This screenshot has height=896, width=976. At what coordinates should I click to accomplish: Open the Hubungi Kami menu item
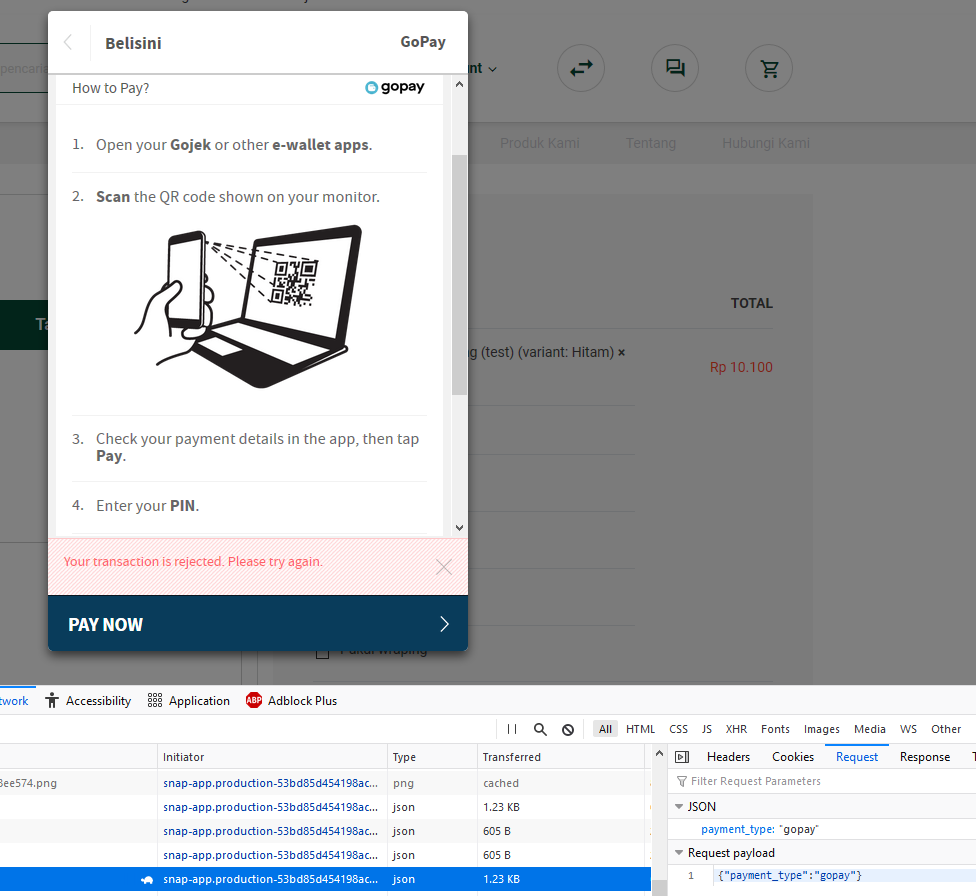click(x=766, y=143)
